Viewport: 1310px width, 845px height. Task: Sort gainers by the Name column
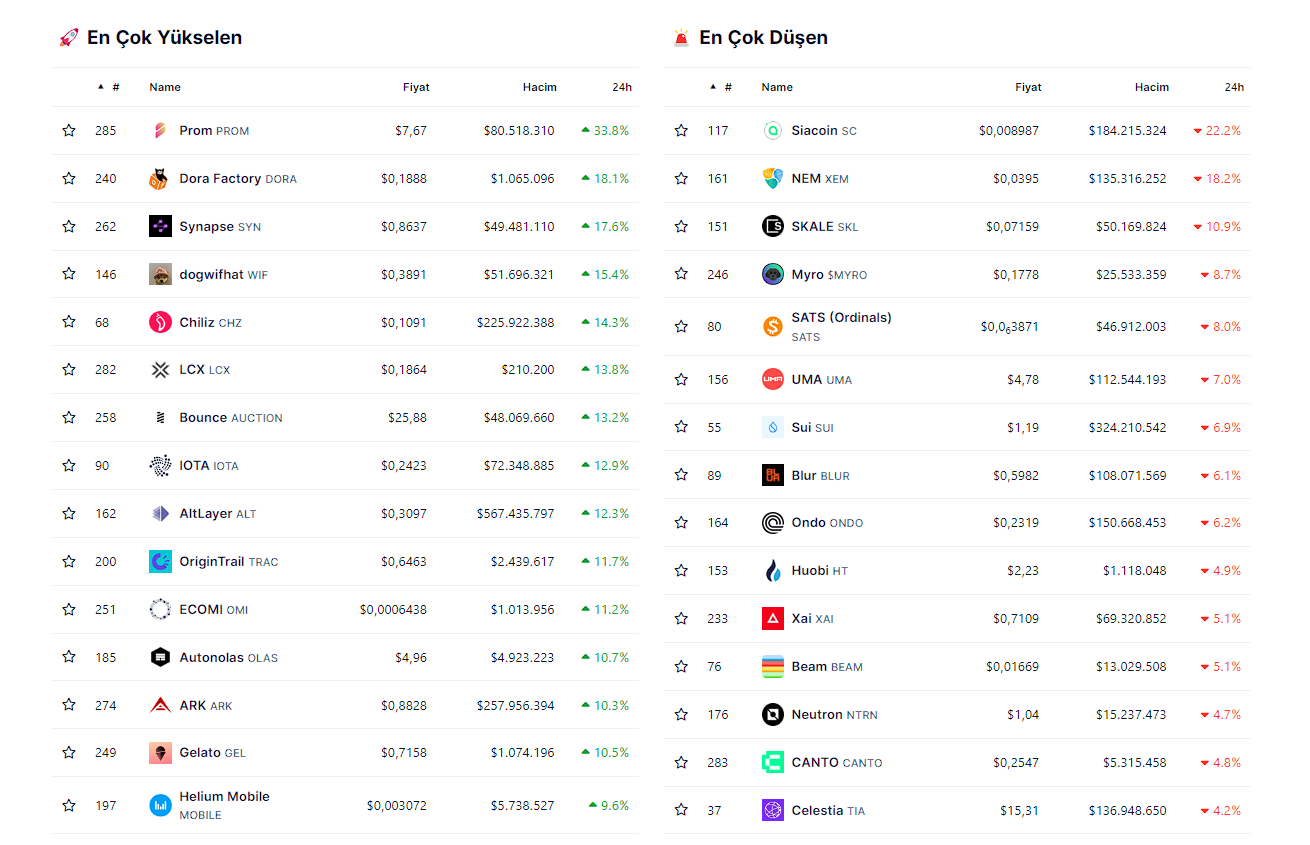coord(165,87)
